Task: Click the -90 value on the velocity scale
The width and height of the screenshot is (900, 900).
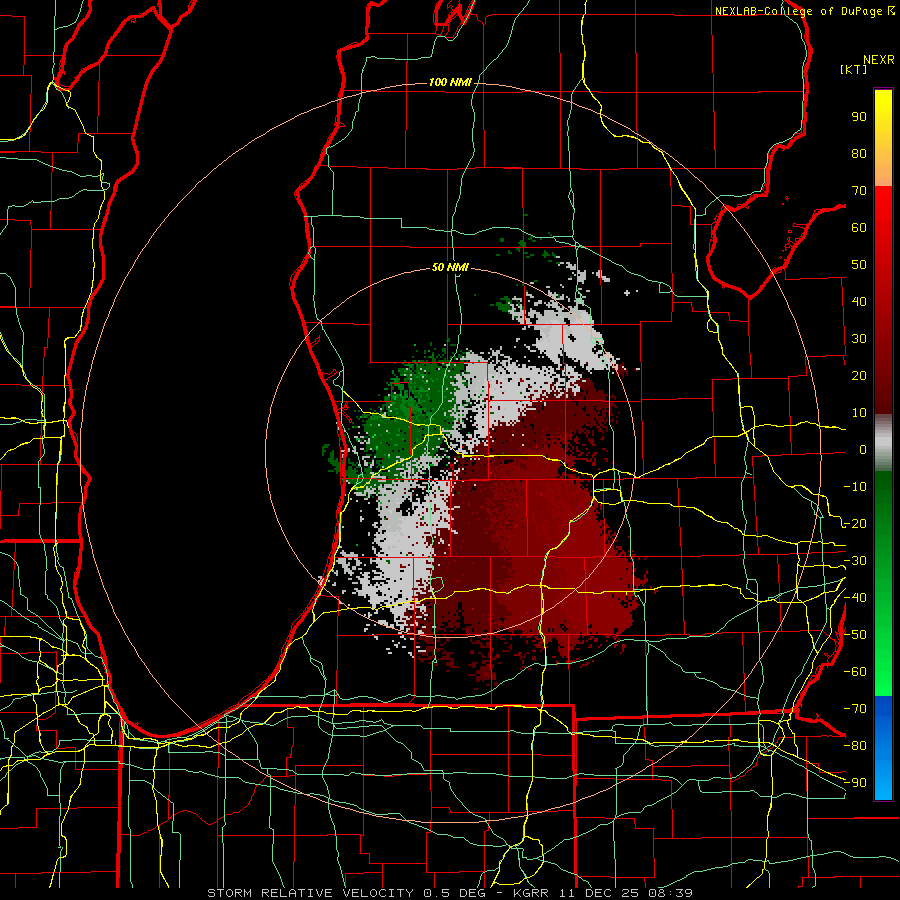Action: tap(855, 783)
